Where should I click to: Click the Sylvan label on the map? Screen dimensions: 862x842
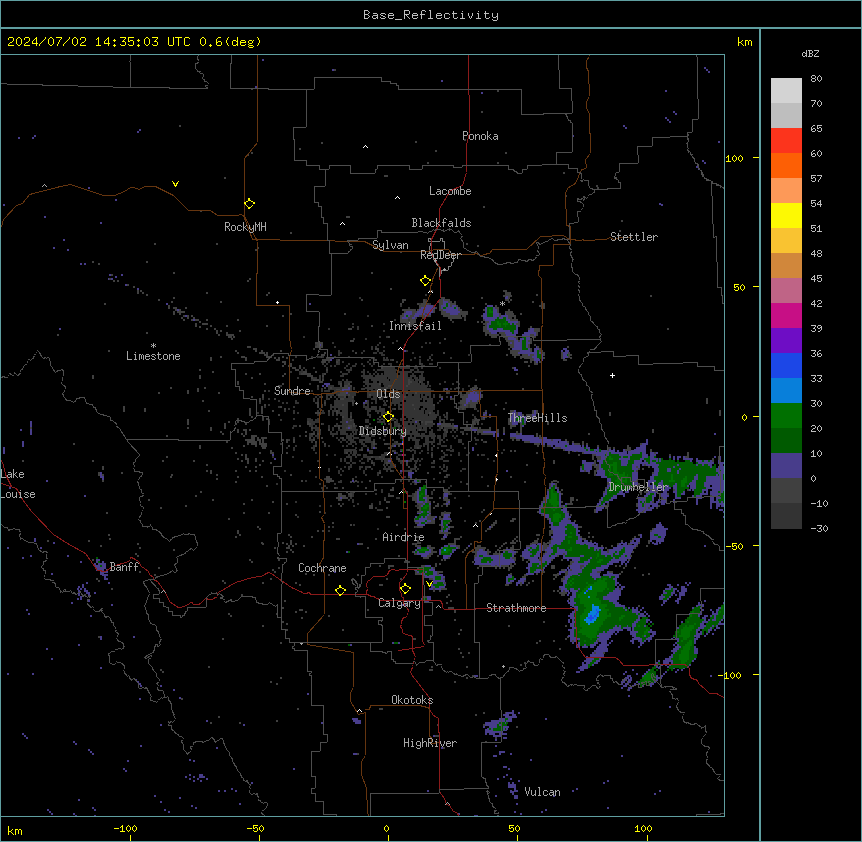click(x=390, y=245)
